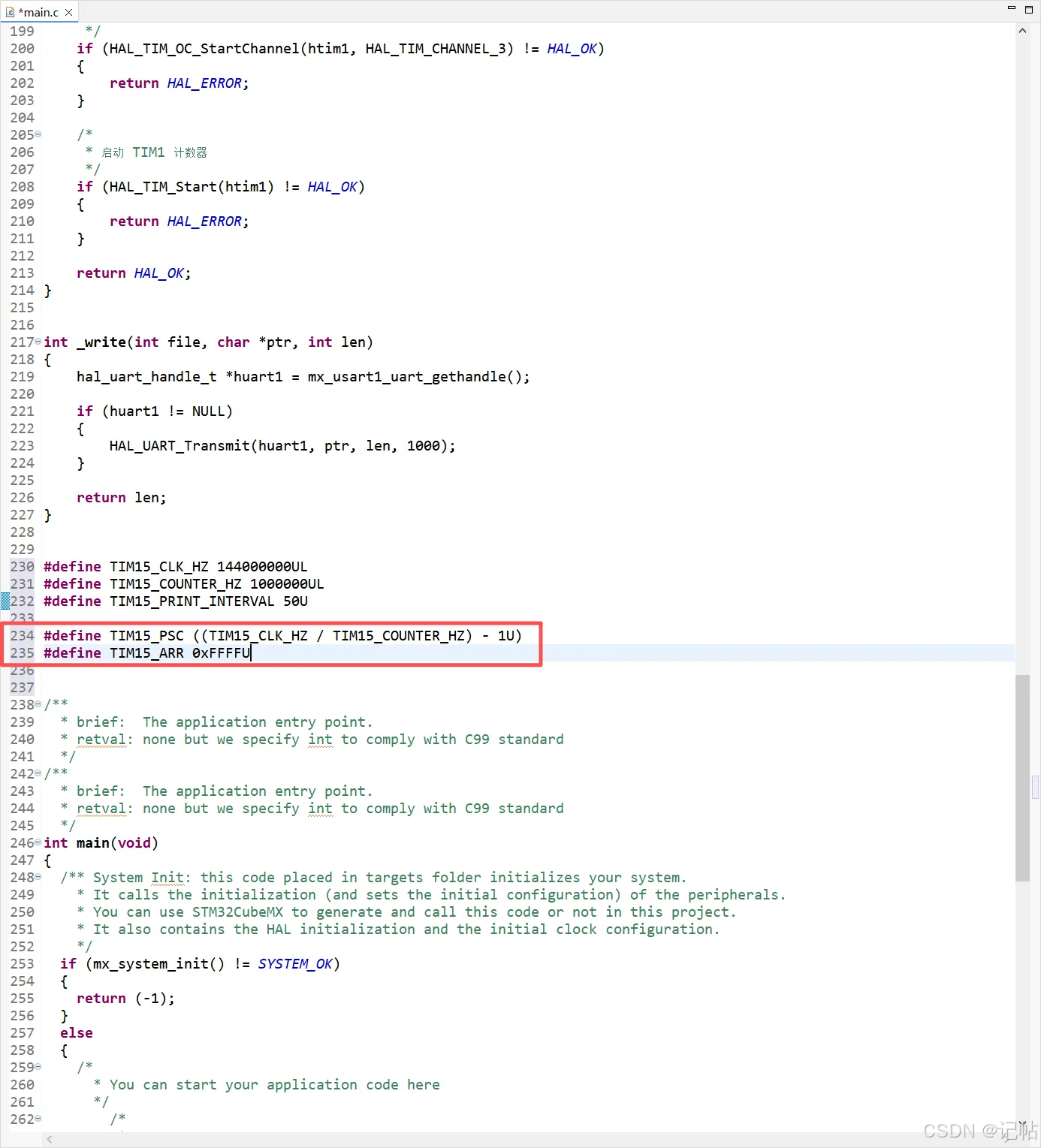The height and width of the screenshot is (1148, 1041).
Task: Click TIM15_PRINT_INTERVAL 50U define line
Action: click(176, 601)
